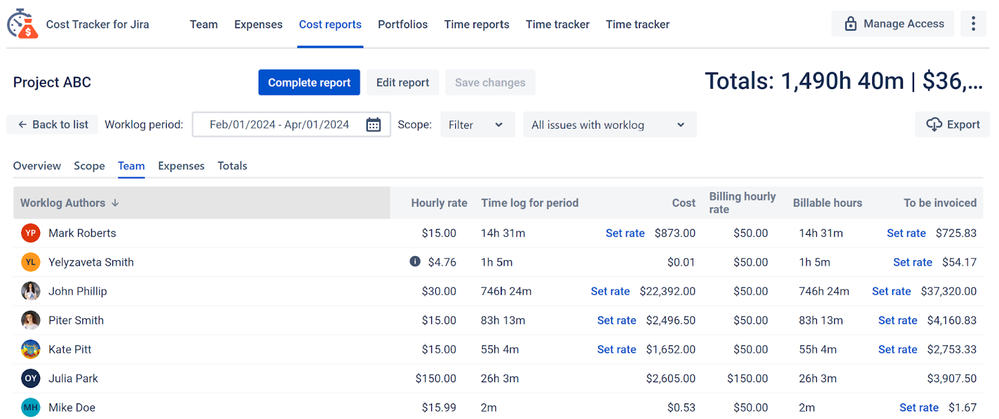Click Set rate beside Mark Roberts' $725.83 invoice
Image resolution: width=999 pixels, height=419 pixels.
click(906, 233)
